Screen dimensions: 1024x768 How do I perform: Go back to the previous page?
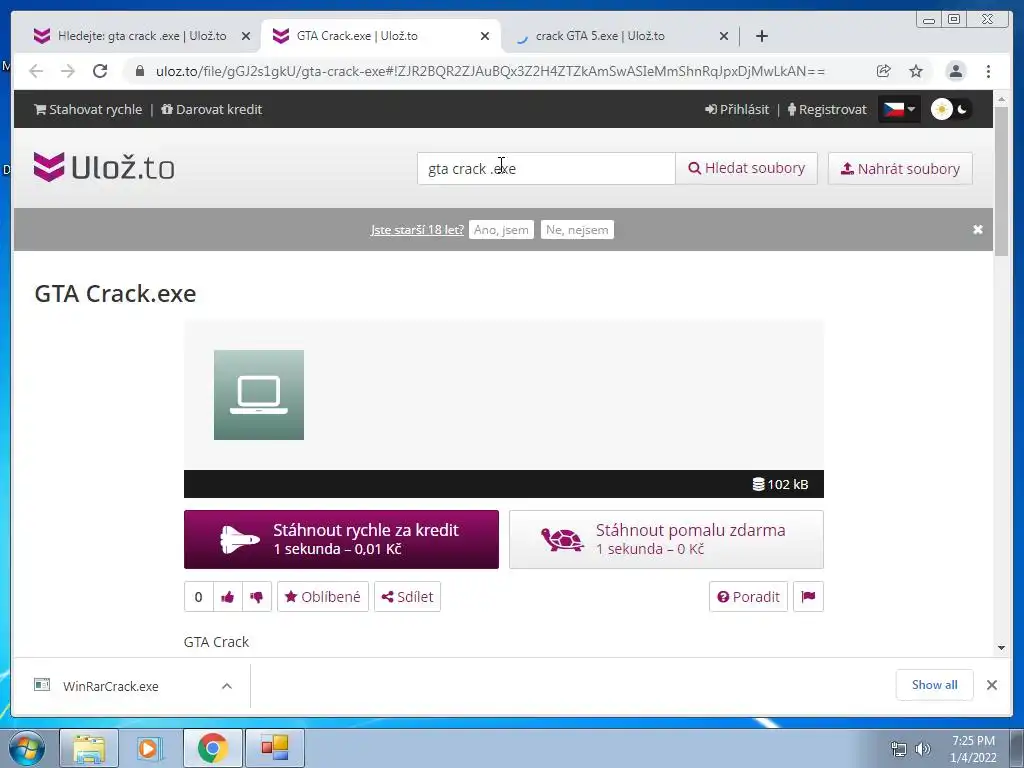tap(36, 71)
